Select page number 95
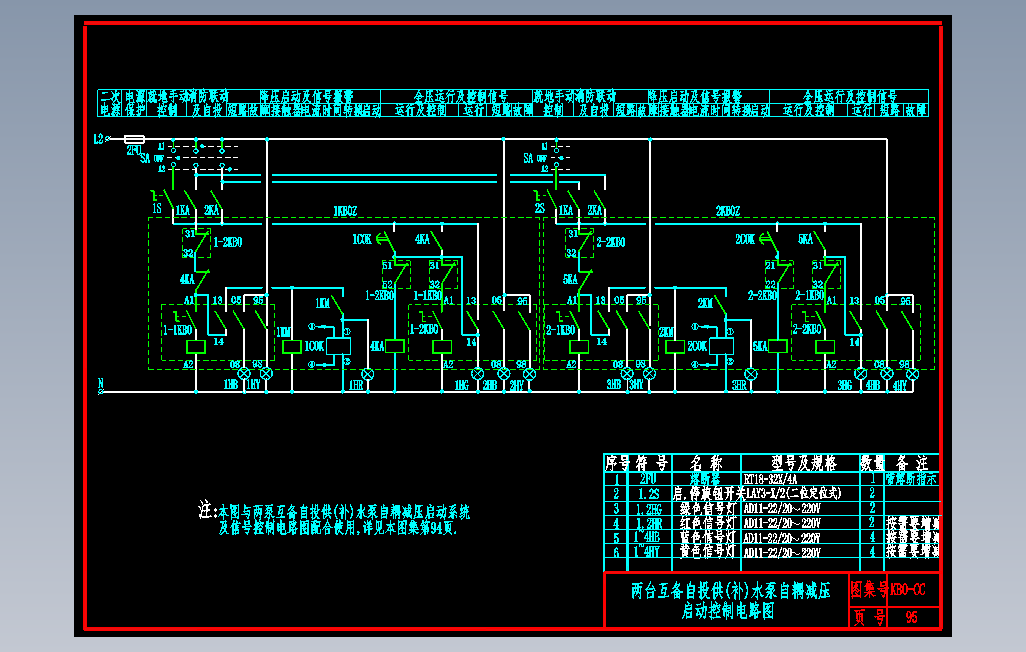Screen dimensions: 1026x652 911,617
